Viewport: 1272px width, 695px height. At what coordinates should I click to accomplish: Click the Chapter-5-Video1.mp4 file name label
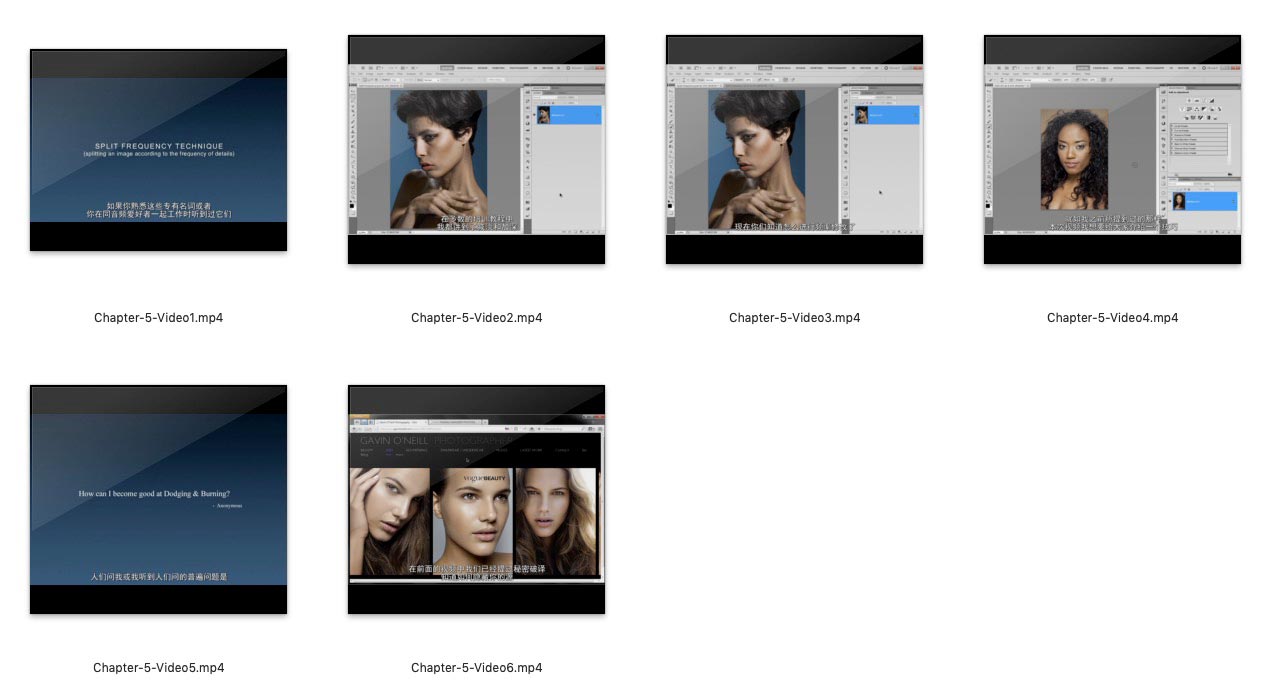[158, 318]
